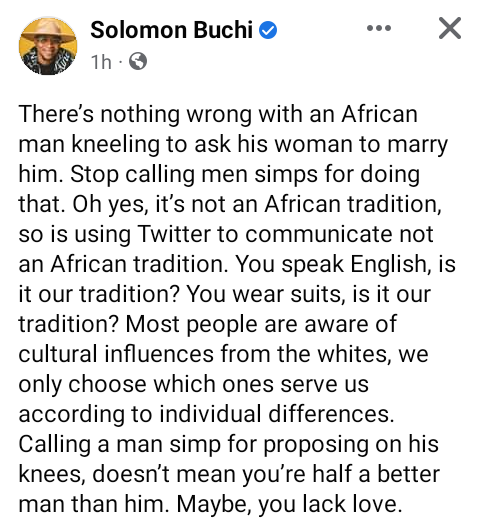Screen dimensions: 480x532
Task: Click the word "English" in the post text
Action: coord(388,264)
